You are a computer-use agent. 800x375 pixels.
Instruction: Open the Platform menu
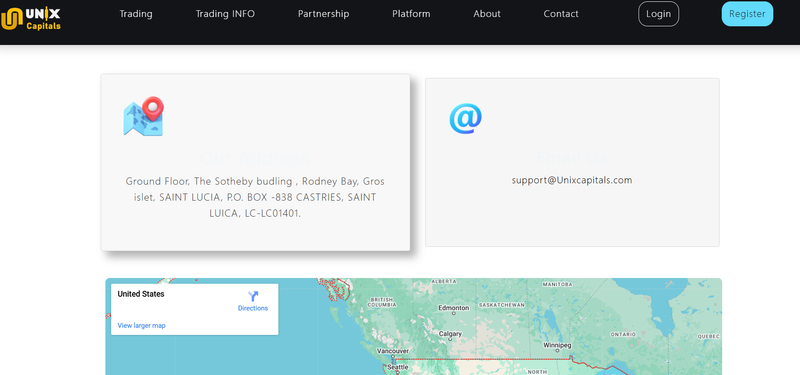(411, 14)
